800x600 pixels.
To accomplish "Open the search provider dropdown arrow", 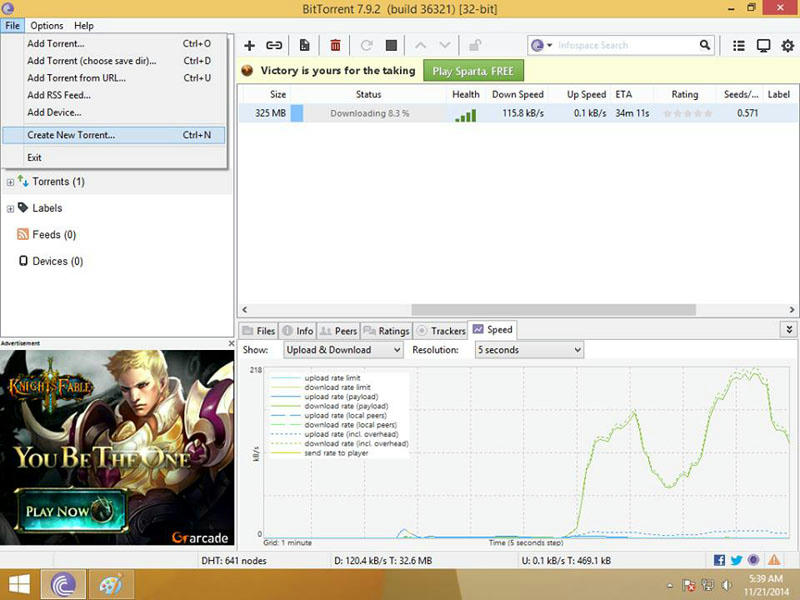I will (549, 45).
